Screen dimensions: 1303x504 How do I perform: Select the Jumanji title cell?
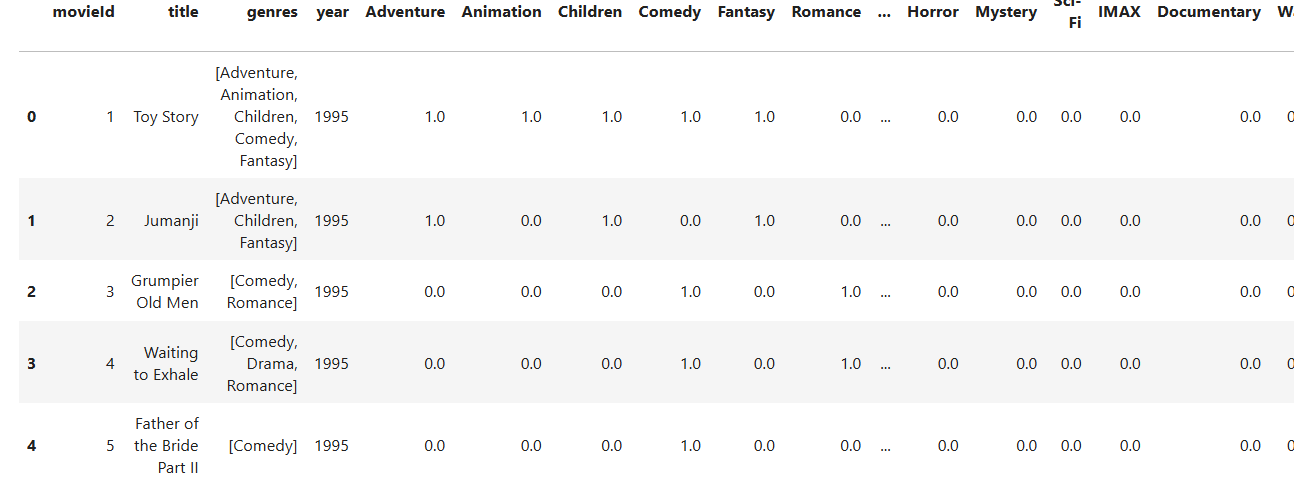(170, 221)
